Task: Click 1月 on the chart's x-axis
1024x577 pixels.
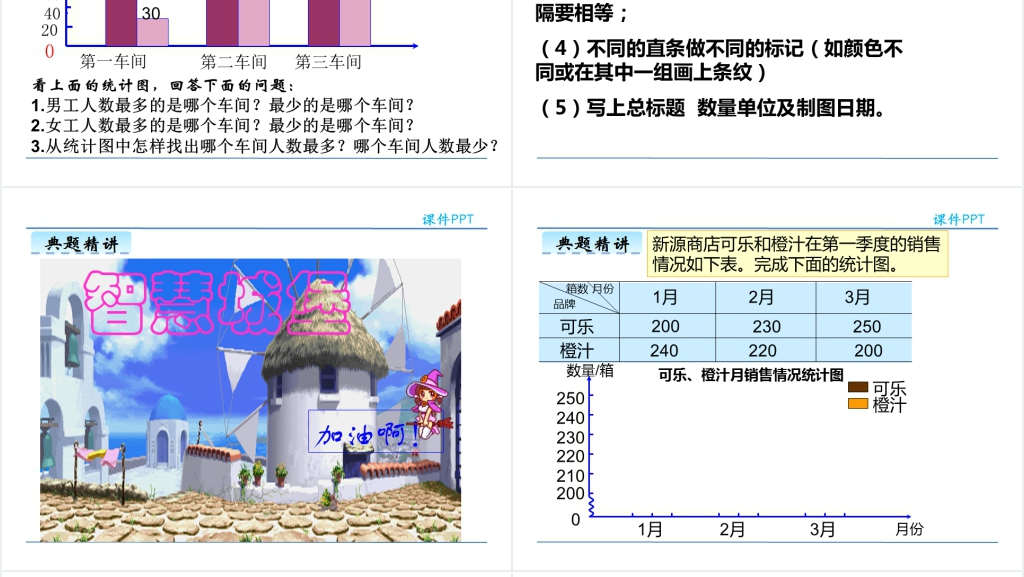Action: (650, 529)
